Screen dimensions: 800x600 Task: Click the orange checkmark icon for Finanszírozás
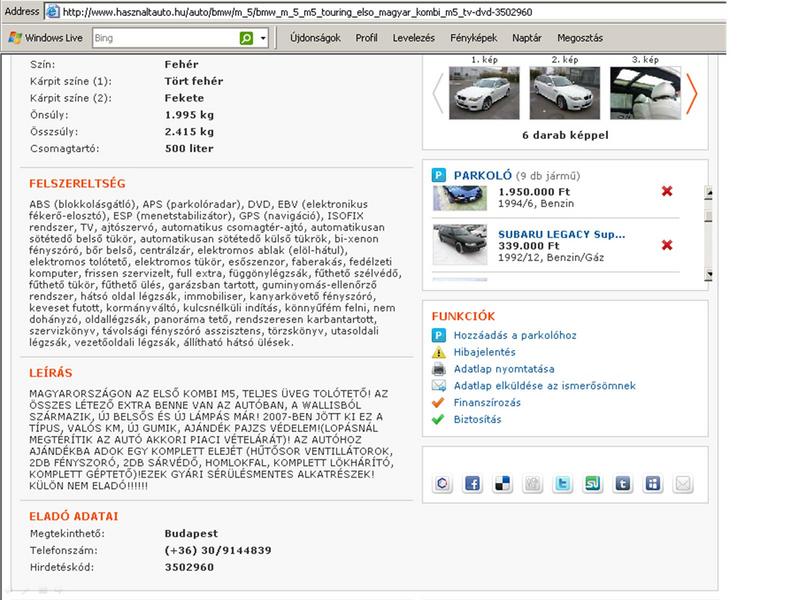[438, 403]
